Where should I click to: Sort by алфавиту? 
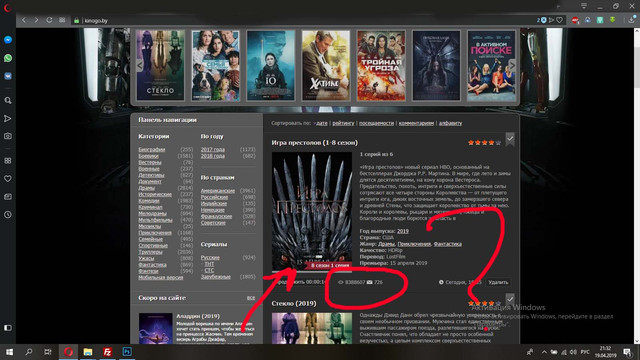pos(450,123)
